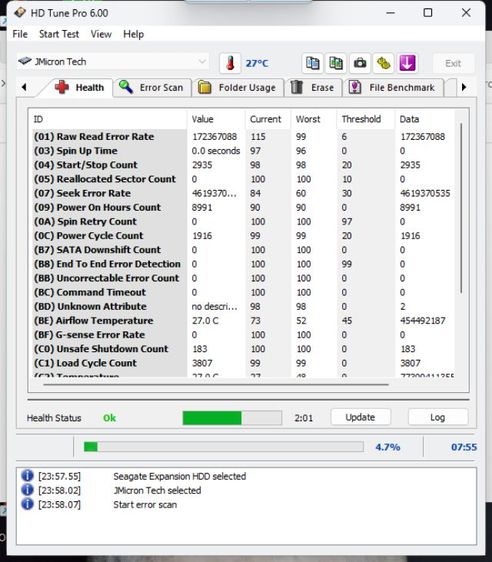The height and width of the screenshot is (562, 492).
Task: Click info icon beside Start error scan
Action: (x=27, y=504)
